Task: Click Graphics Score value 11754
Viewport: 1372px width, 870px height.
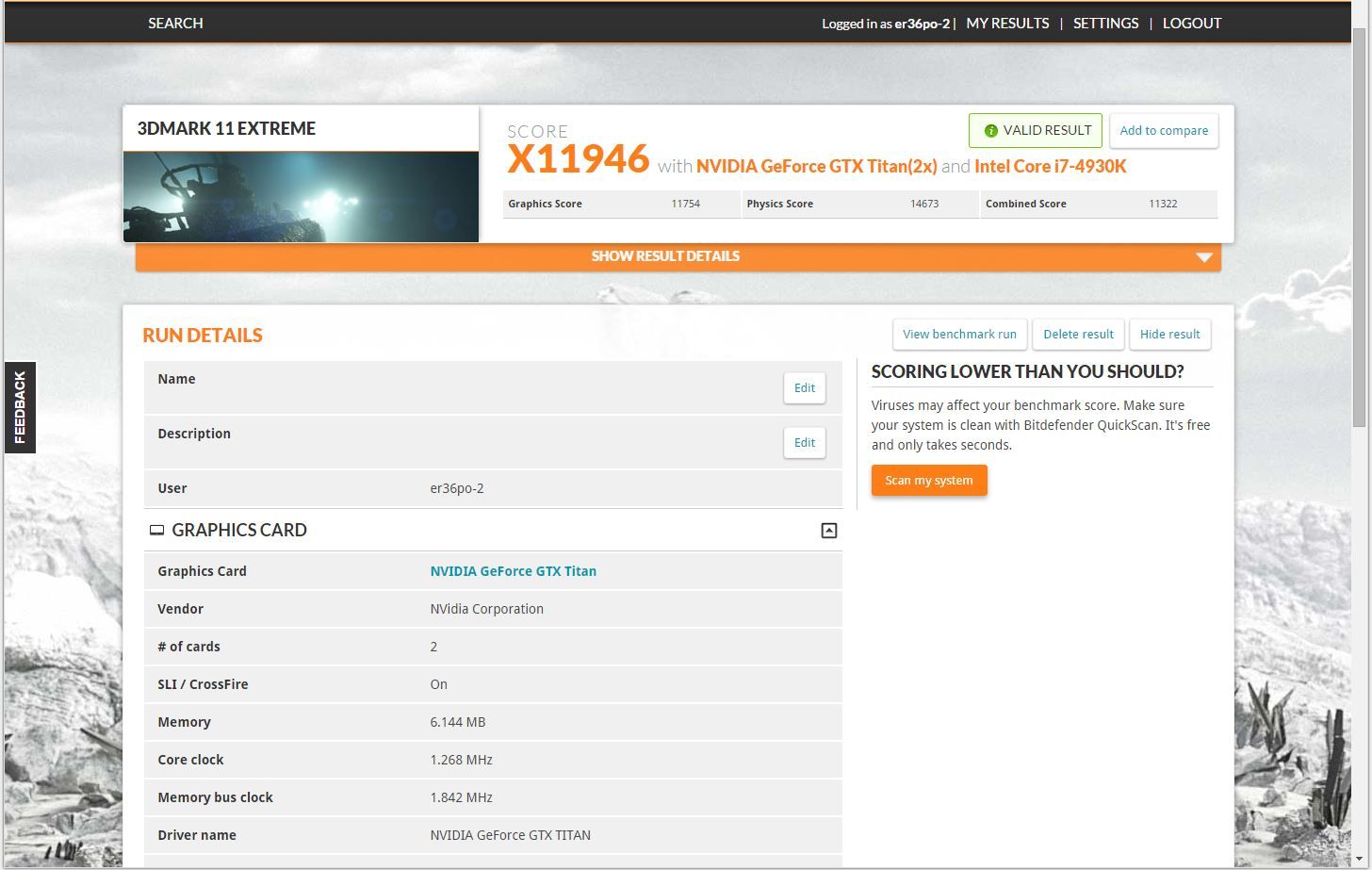Action: [685, 204]
